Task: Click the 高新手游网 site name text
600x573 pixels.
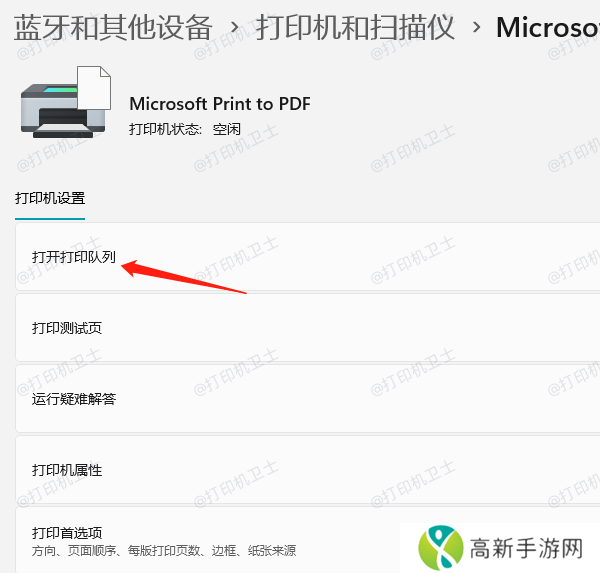Action: (526, 548)
